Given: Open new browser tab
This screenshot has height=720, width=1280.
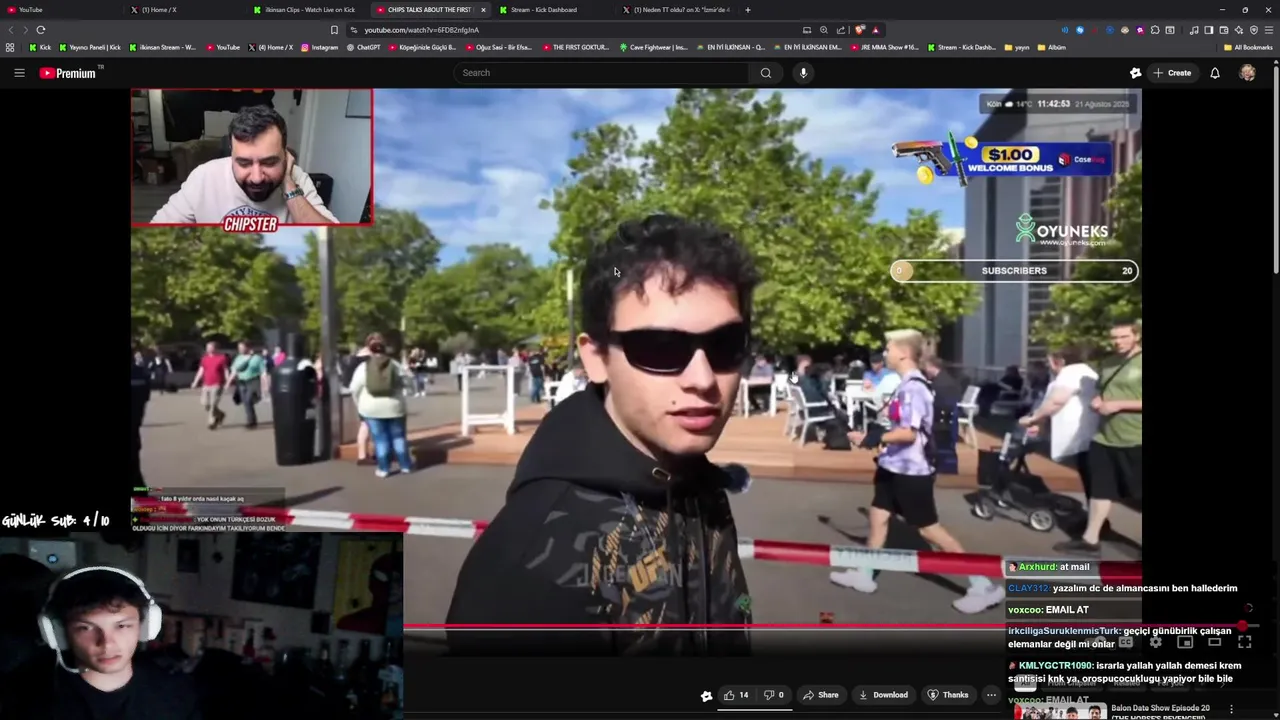Looking at the screenshot, I should pyautogui.click(x=747, y=10).
